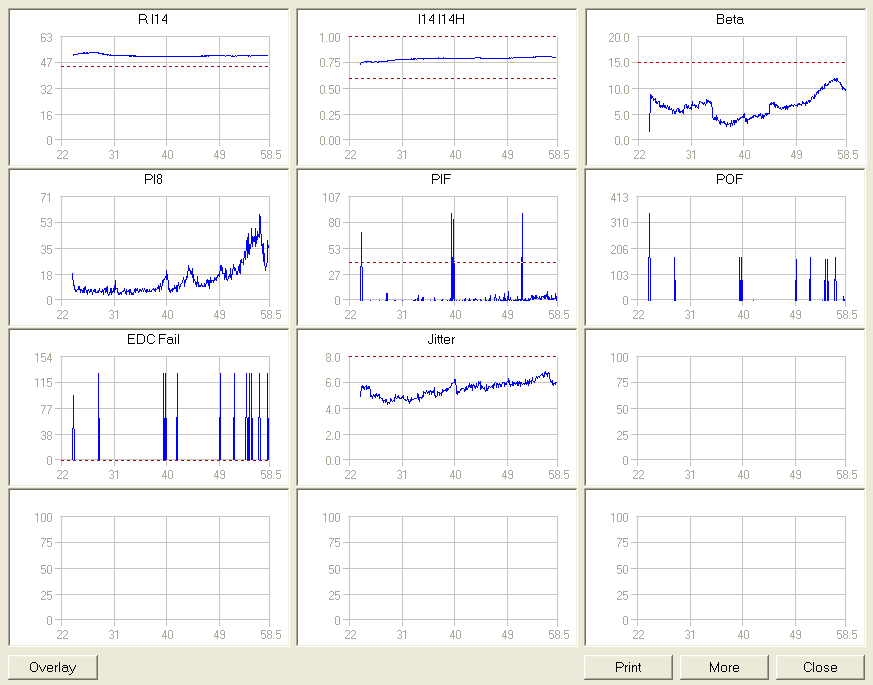Open the More options button
Screen dimensions: 873x685
724,667
